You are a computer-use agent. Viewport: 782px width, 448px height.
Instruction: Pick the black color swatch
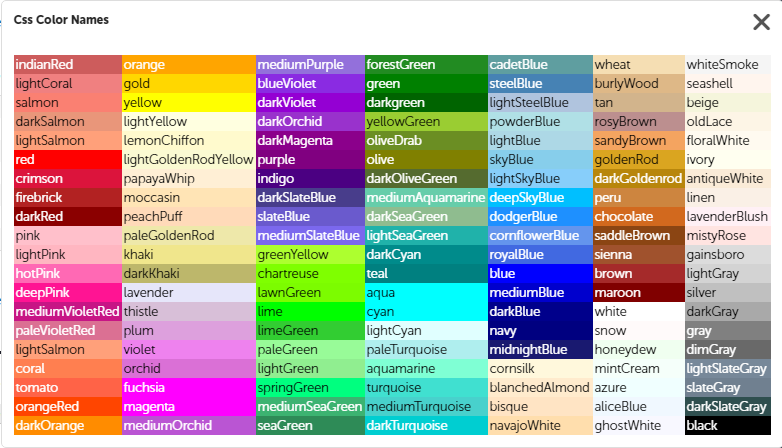pos(728,425)
